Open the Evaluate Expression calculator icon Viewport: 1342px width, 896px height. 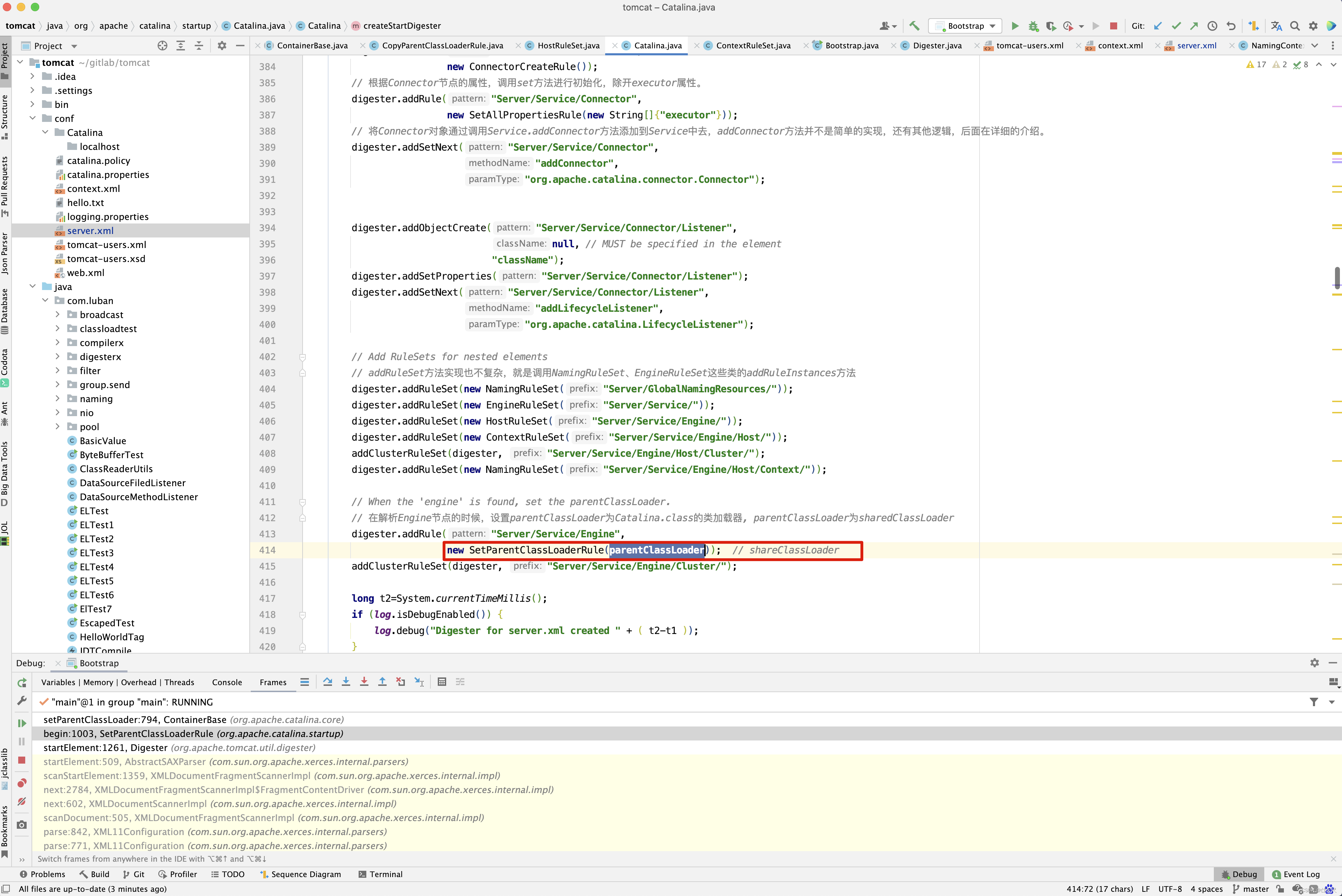click(x=442, y=682)
